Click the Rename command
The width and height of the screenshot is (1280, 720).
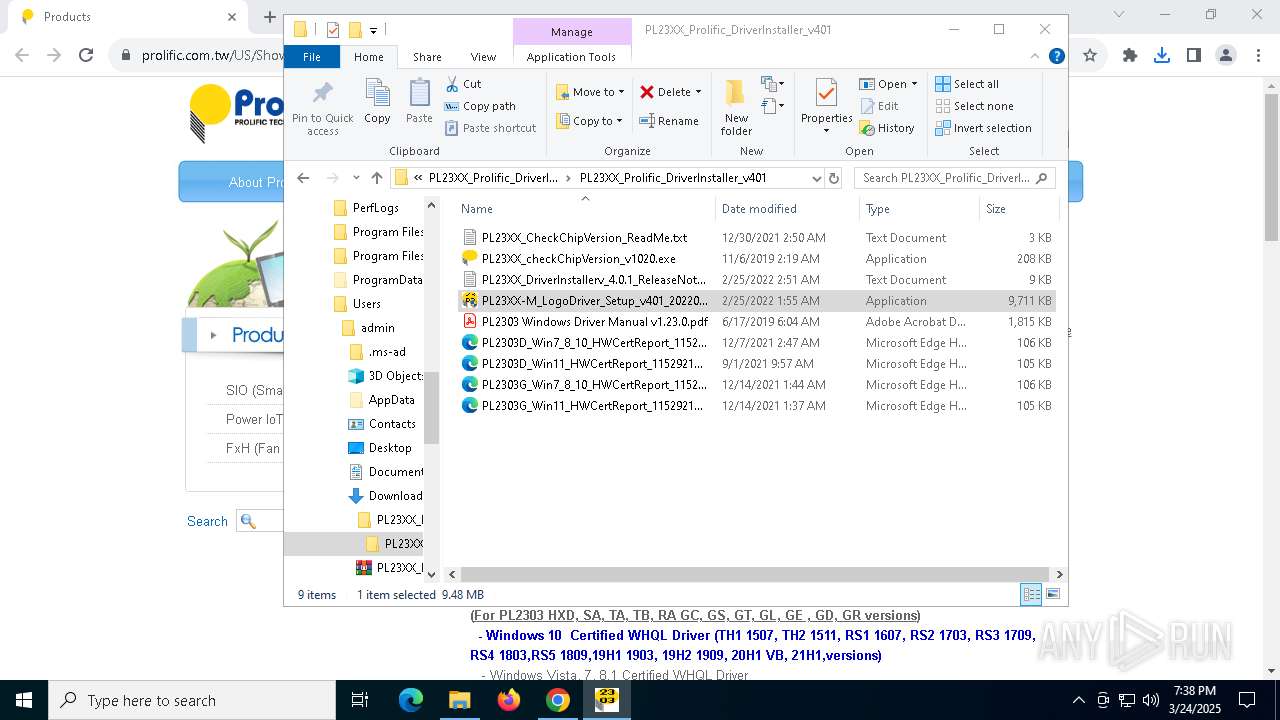669,121
